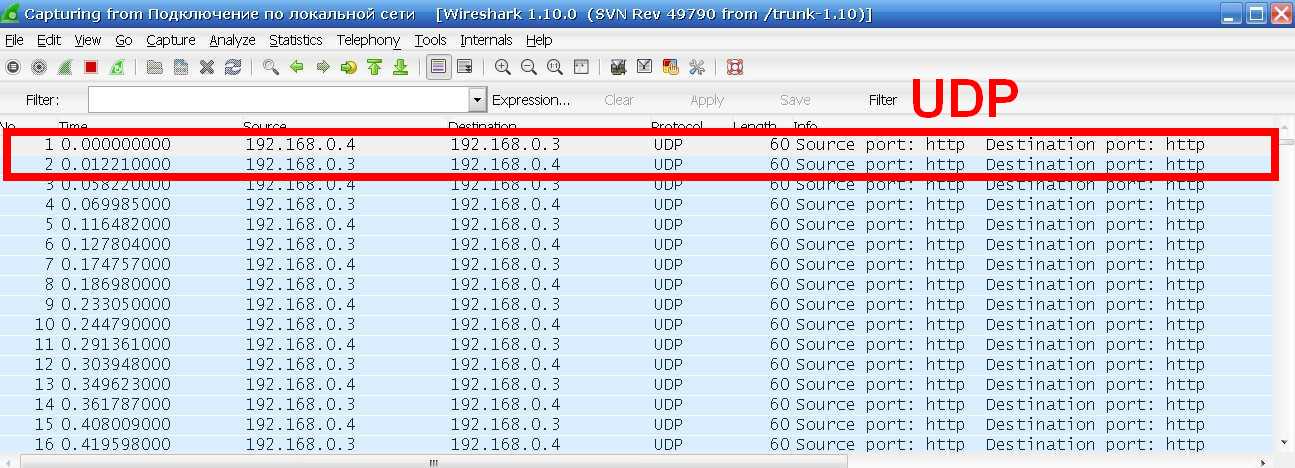Jump to the first packet icon
Image resolution: width=1295 pixels, height=468 pixels.
(375, 68)
